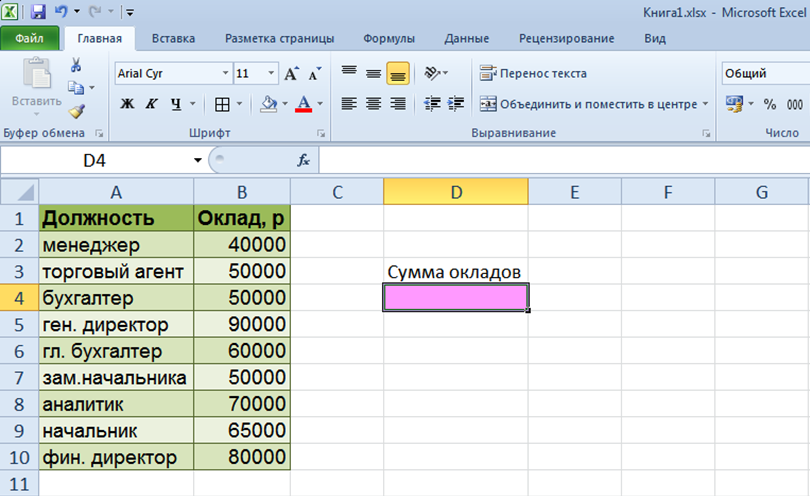Toggle bottom vertical alignment
Image resolution: width=810 pixels, height=496 pixels.
pyautogui.click(x=397, y=73)
